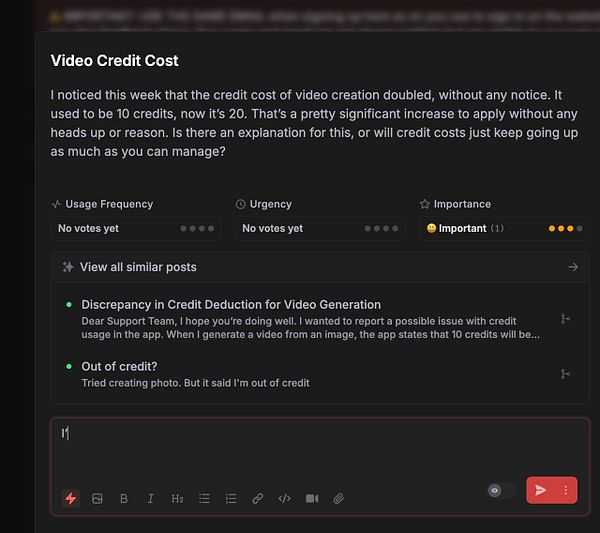This screenshot has width=600, height=533.
Task: Insert an image via image icon
Action: (x=97, y=498)
